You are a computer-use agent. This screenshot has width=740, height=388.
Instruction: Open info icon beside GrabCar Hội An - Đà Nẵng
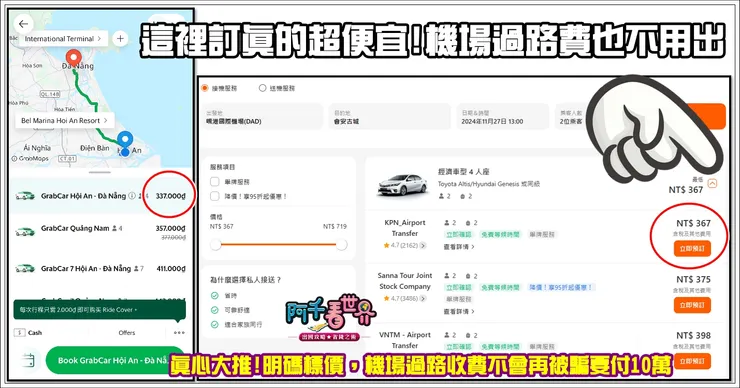click(x=132, y=195)
